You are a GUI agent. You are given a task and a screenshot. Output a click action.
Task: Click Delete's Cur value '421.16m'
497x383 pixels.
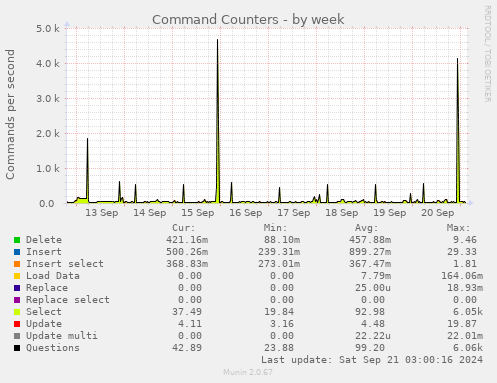click(x=187, y=240)
